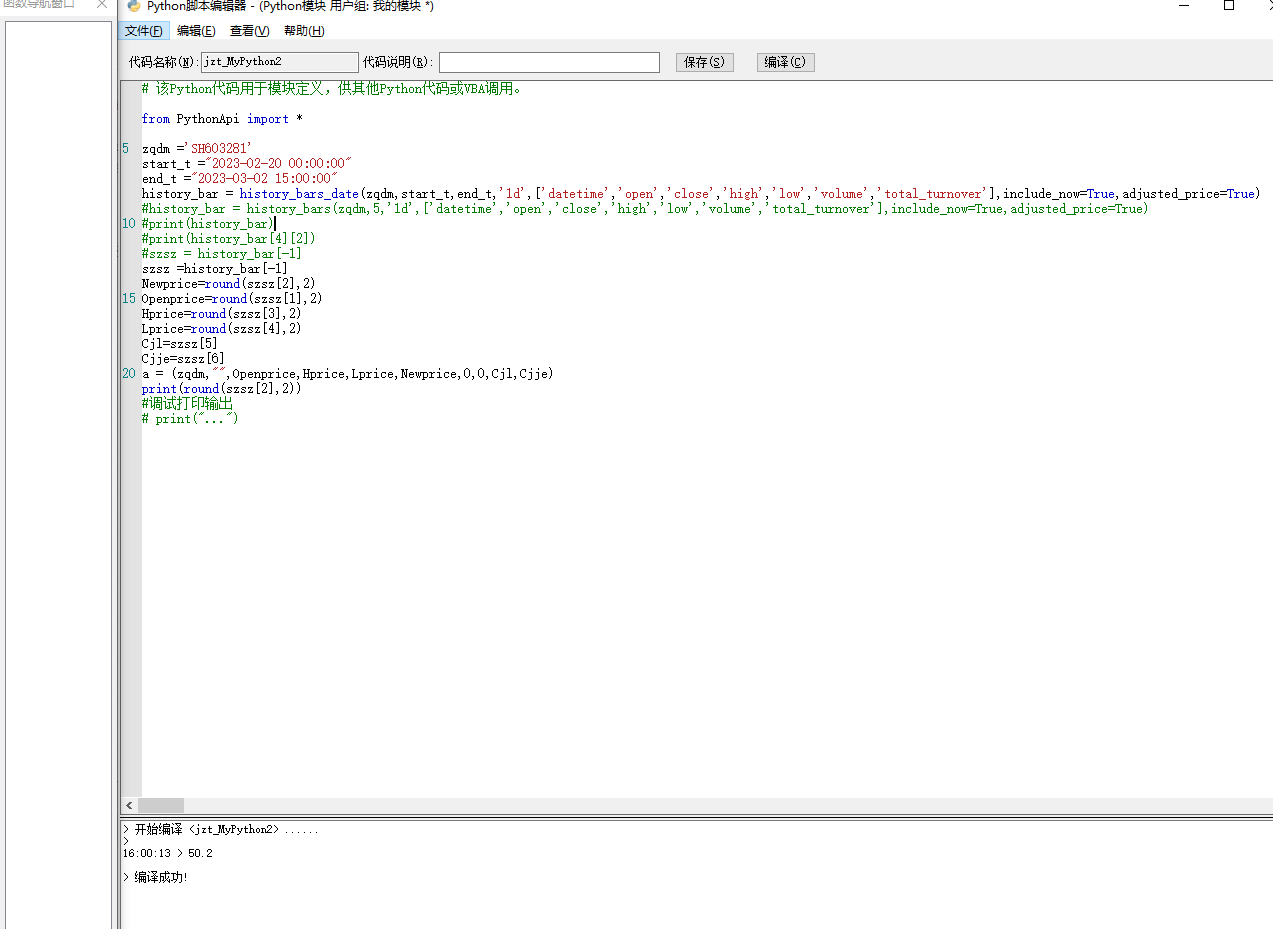Viewport: 1273px width, 929px height.
Task: Click the Hprice=round(szsz[3],2) line
Action: (221, 314)
